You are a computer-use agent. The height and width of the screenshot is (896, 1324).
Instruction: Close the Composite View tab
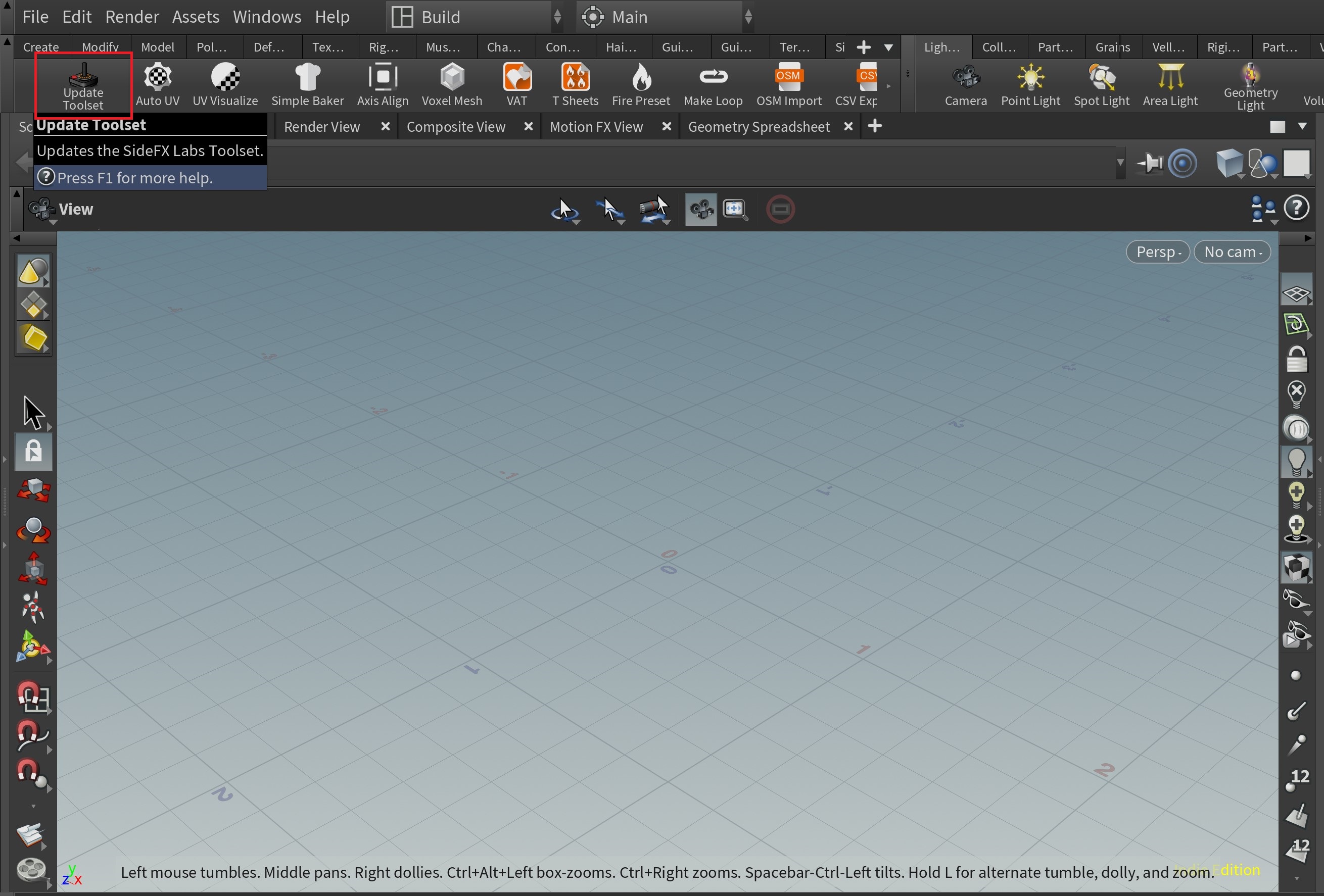(x=528, y=126)
